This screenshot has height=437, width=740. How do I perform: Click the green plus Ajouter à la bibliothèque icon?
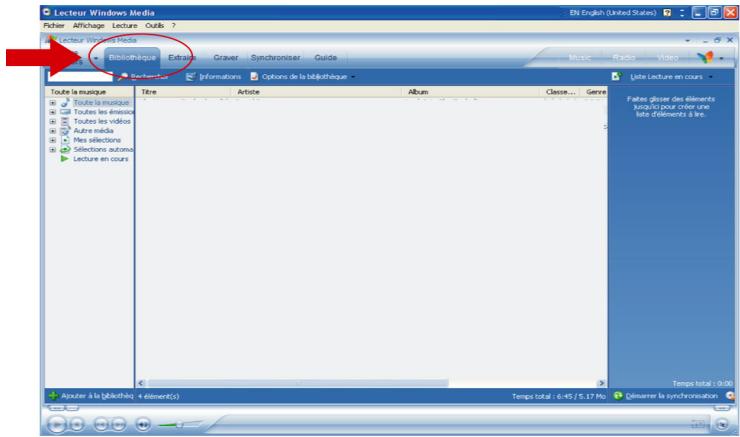point(53,395)
